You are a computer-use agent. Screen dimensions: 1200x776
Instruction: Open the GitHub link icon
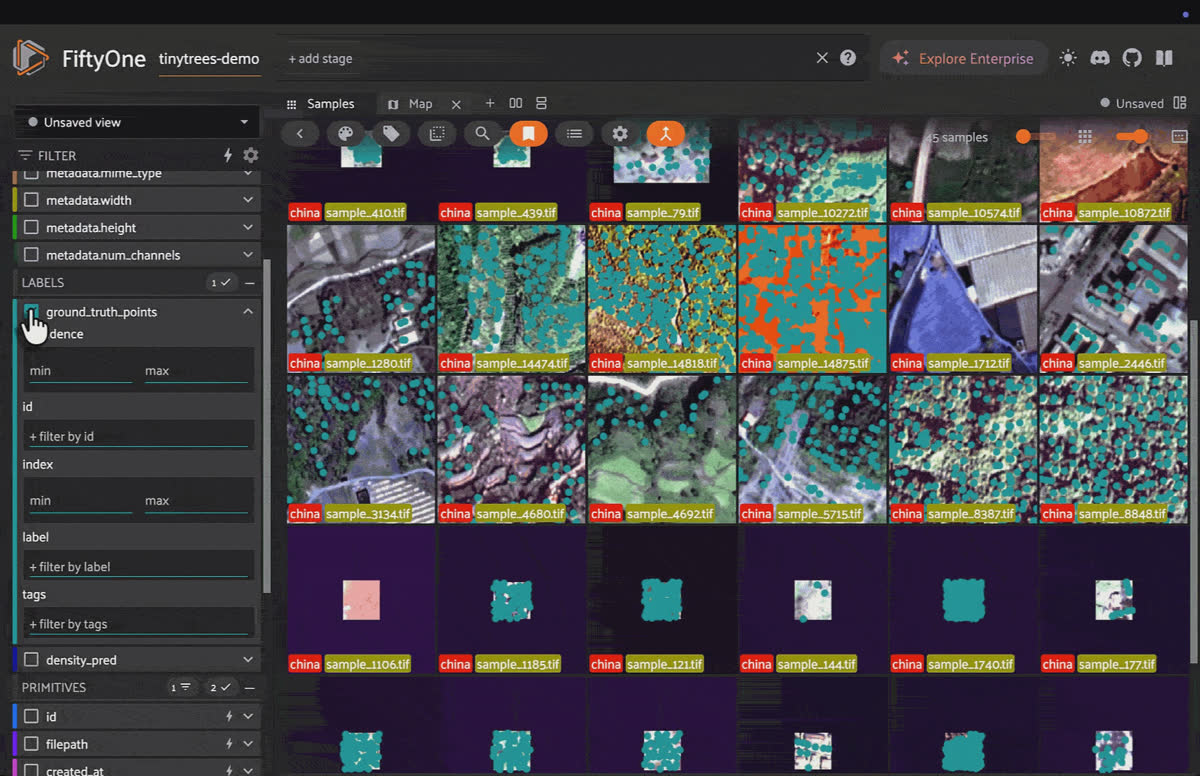(x=1132, y=58)
